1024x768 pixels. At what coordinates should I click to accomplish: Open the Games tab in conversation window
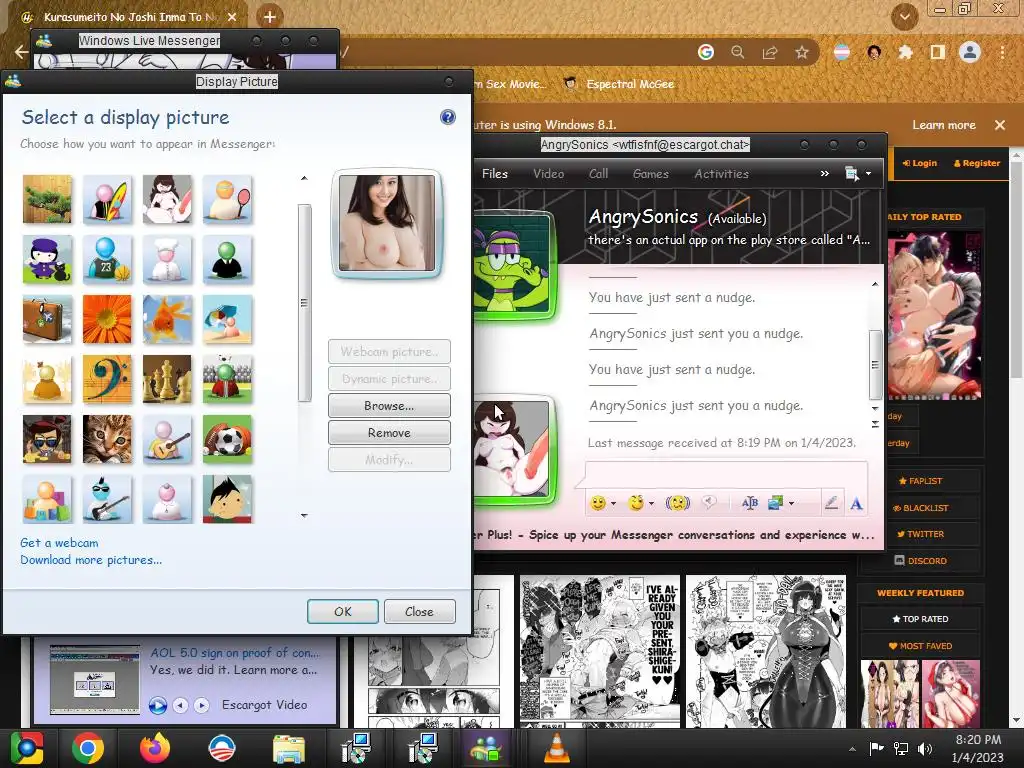coord(650,174)
